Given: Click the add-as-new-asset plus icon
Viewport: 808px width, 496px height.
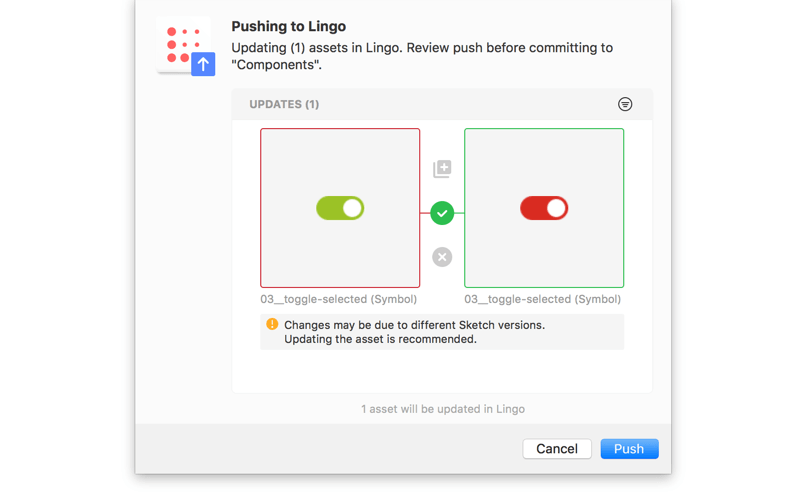Looking at the screenshot, I should [442, 169].
